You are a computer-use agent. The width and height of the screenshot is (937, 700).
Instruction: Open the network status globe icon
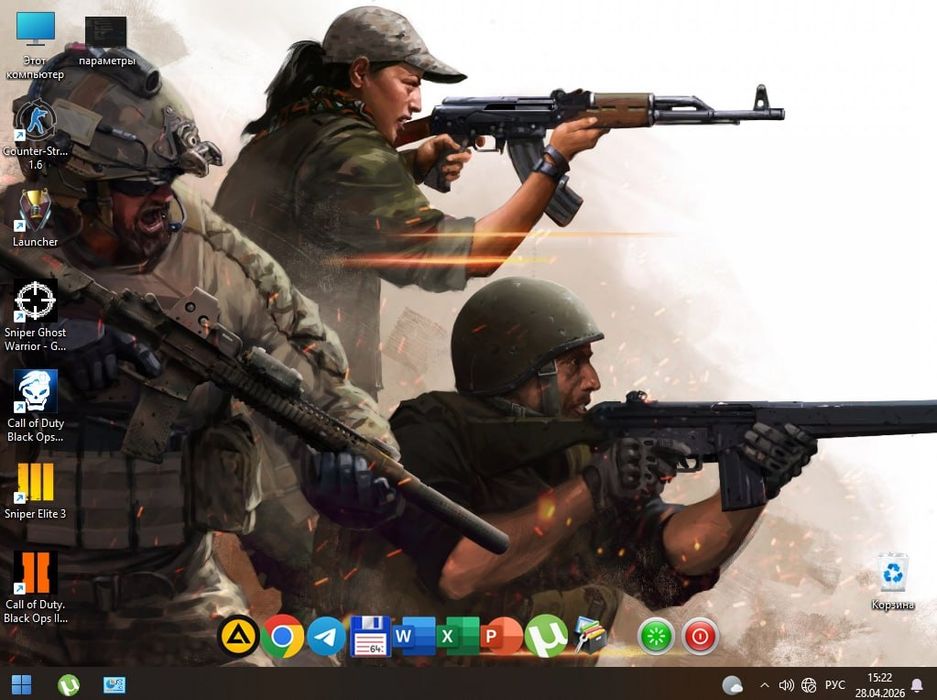pos(809,685)
